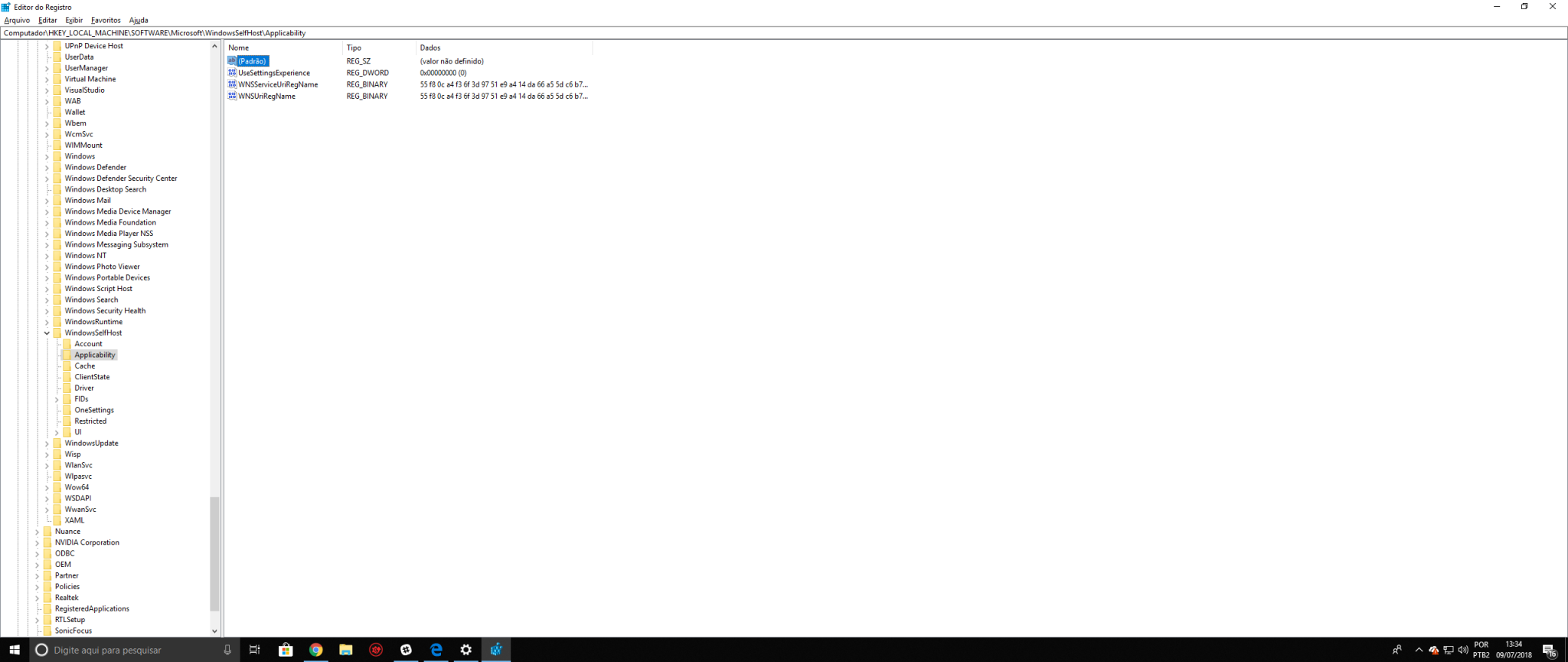Click the tree pane scrollbar thumb
Screen dimensions: 1568x662
(x=214, y=554)
